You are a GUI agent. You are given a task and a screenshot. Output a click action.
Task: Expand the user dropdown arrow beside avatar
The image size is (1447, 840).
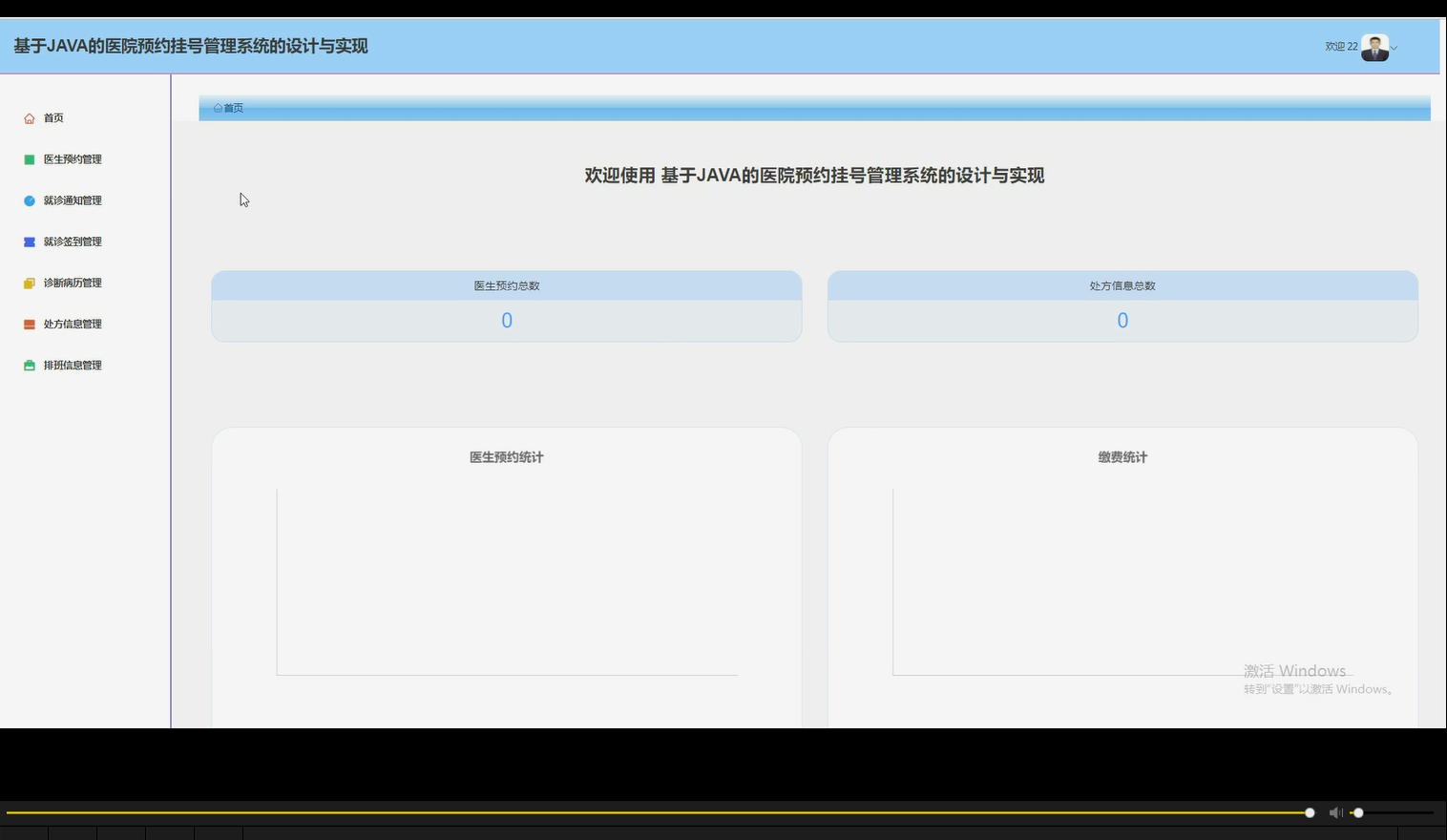coord(1394,47)
